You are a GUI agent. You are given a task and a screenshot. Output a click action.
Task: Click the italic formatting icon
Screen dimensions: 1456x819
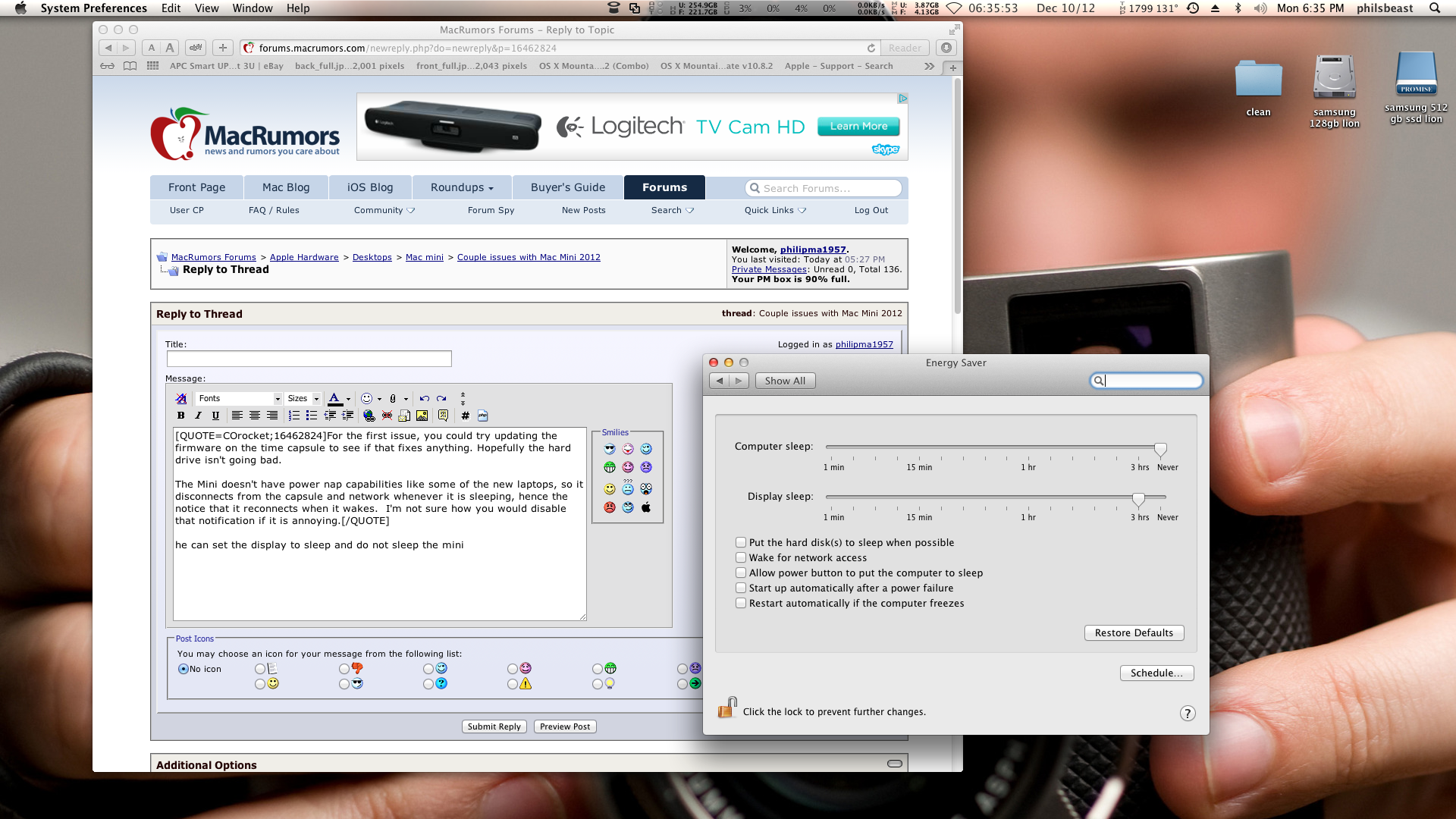[x=198, y=416]
